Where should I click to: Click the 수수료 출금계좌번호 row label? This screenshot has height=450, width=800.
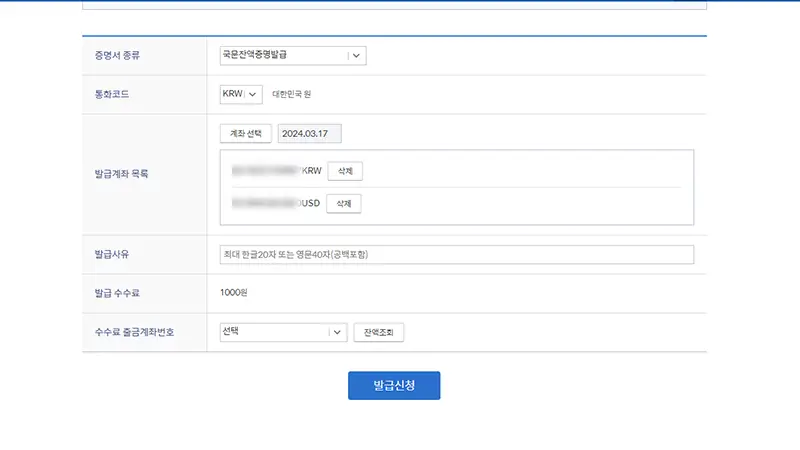134,332
